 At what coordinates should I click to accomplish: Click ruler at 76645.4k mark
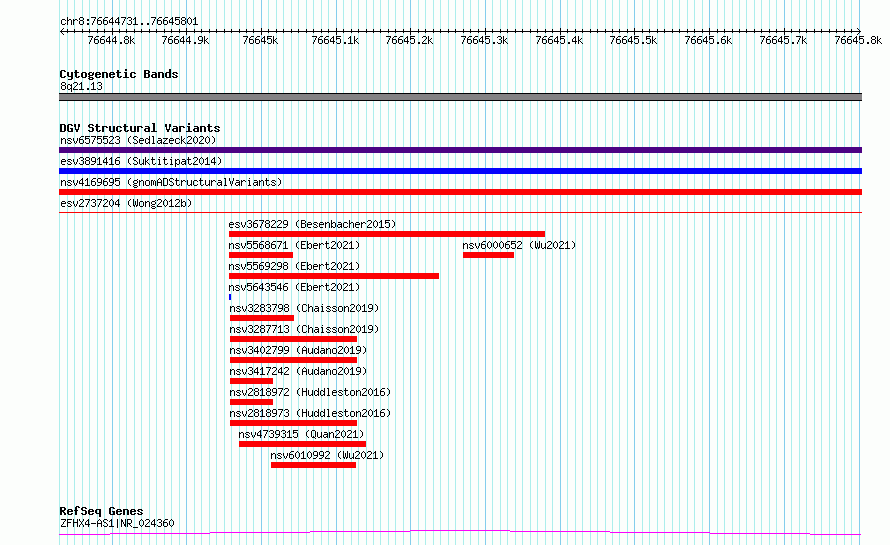tap(560, 40)
